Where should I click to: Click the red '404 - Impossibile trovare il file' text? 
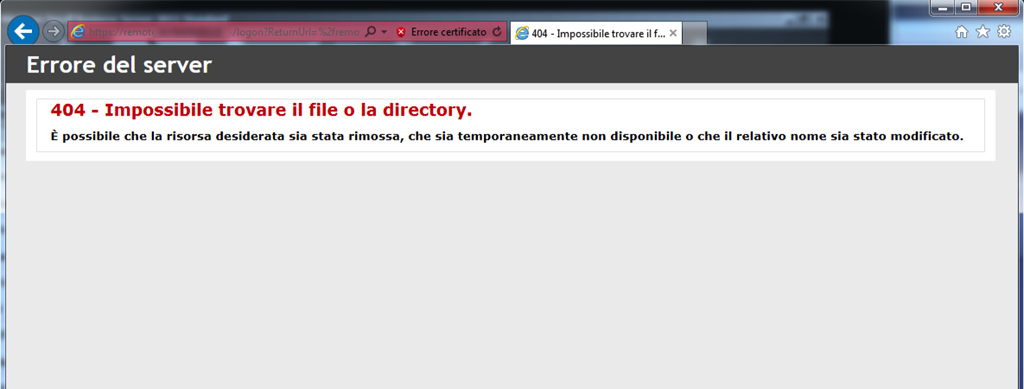(x=261, y=110)
